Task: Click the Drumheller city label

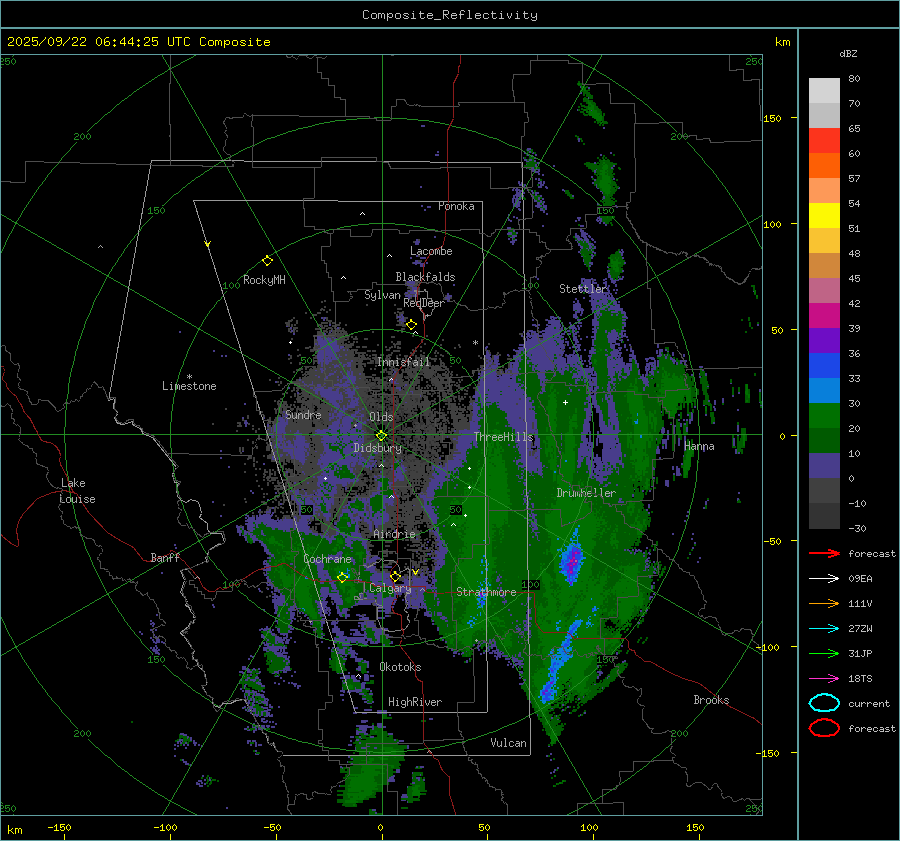Action: (x=586, y=493)
